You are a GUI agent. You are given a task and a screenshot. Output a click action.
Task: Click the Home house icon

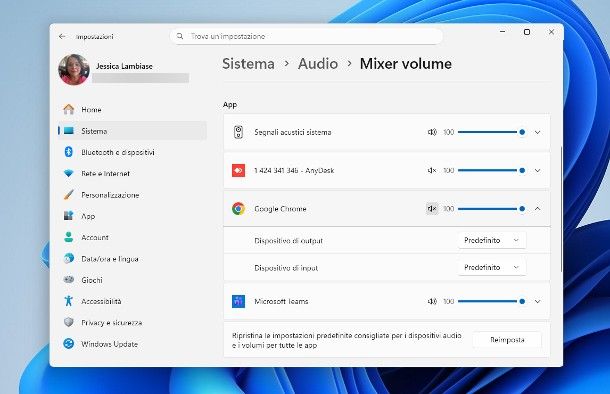[68, 109]
